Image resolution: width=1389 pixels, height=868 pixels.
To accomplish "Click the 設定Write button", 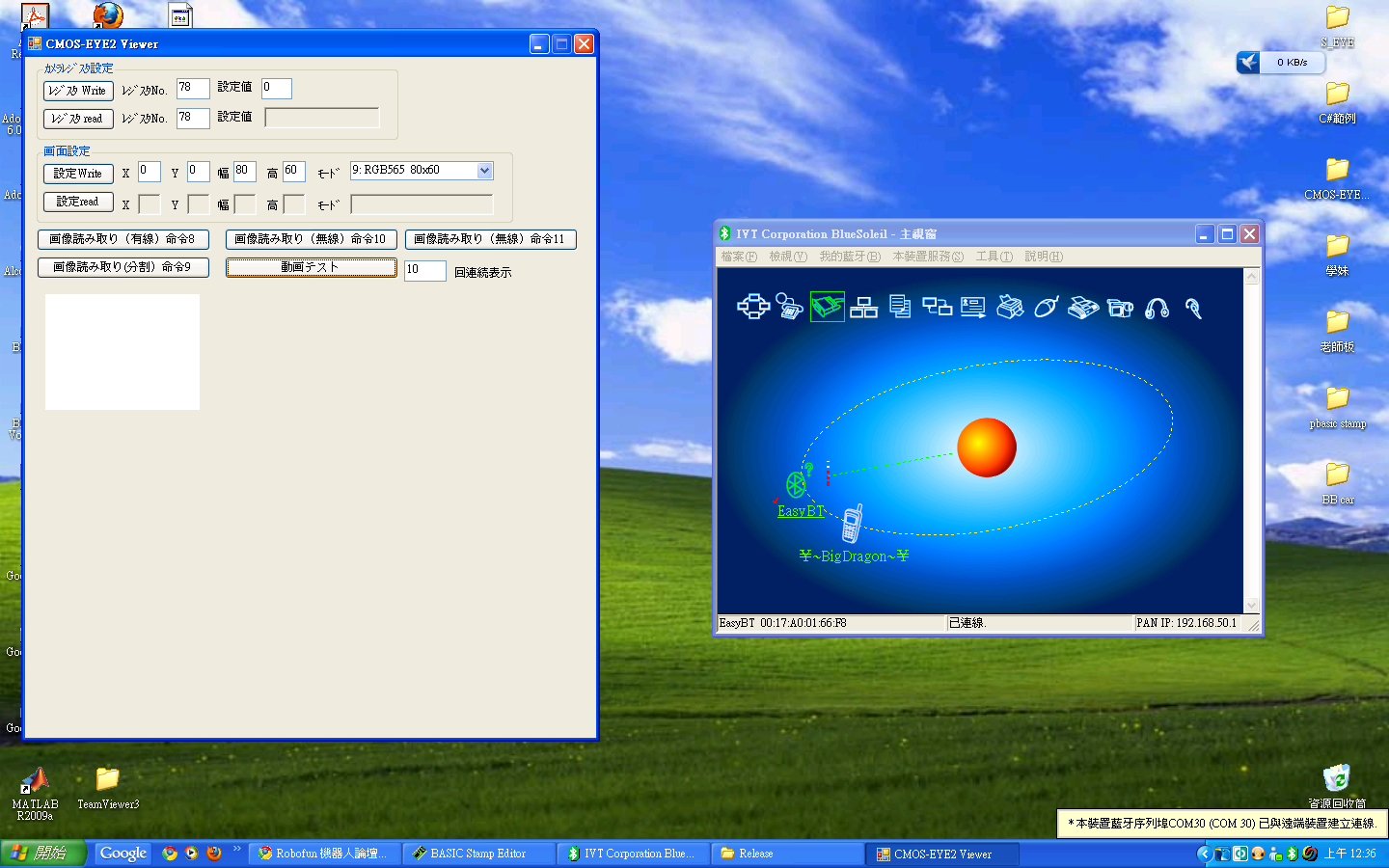I will pyautogui.click(x=78, y=174).
